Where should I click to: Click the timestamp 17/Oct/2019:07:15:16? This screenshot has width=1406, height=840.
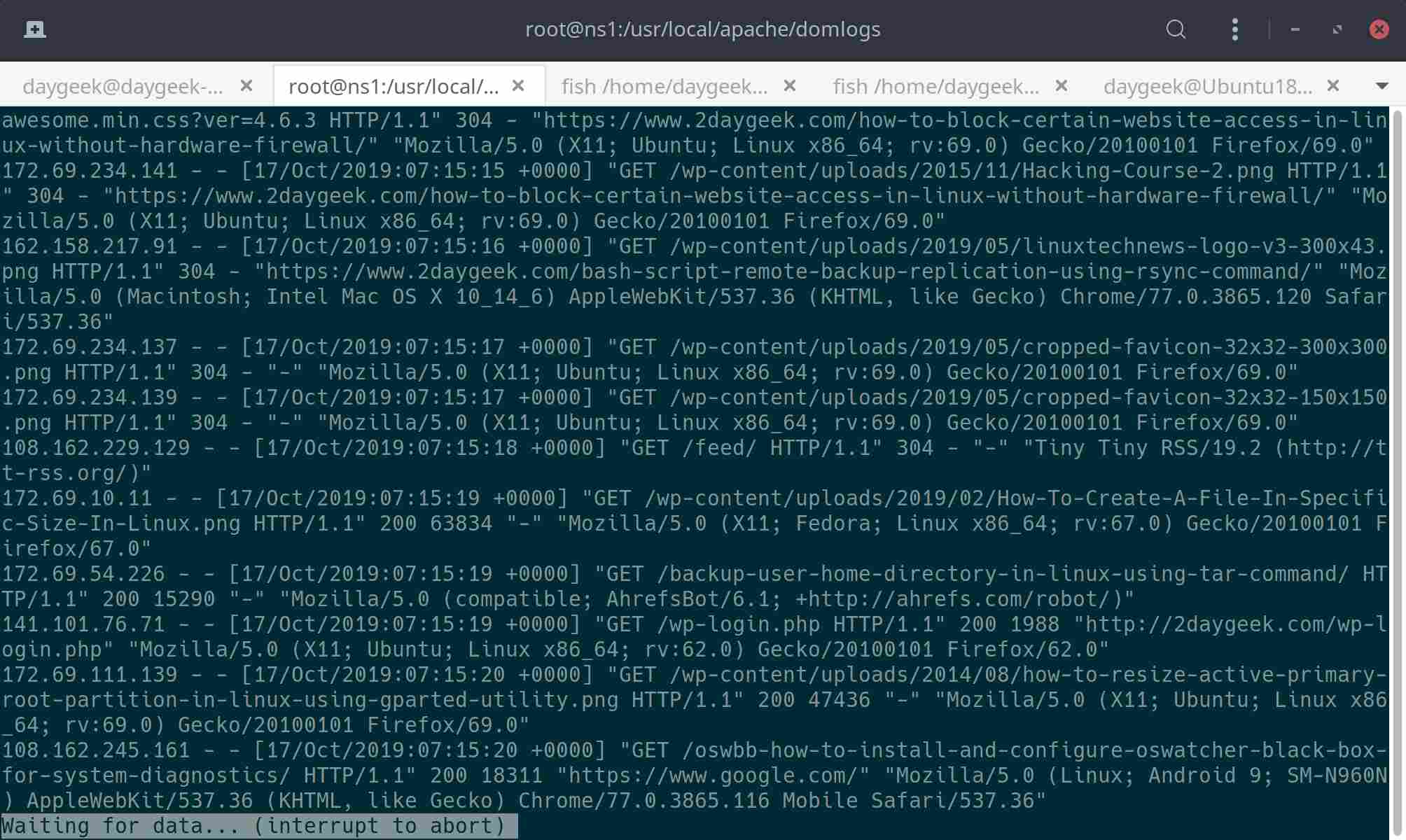click(380, 246)
